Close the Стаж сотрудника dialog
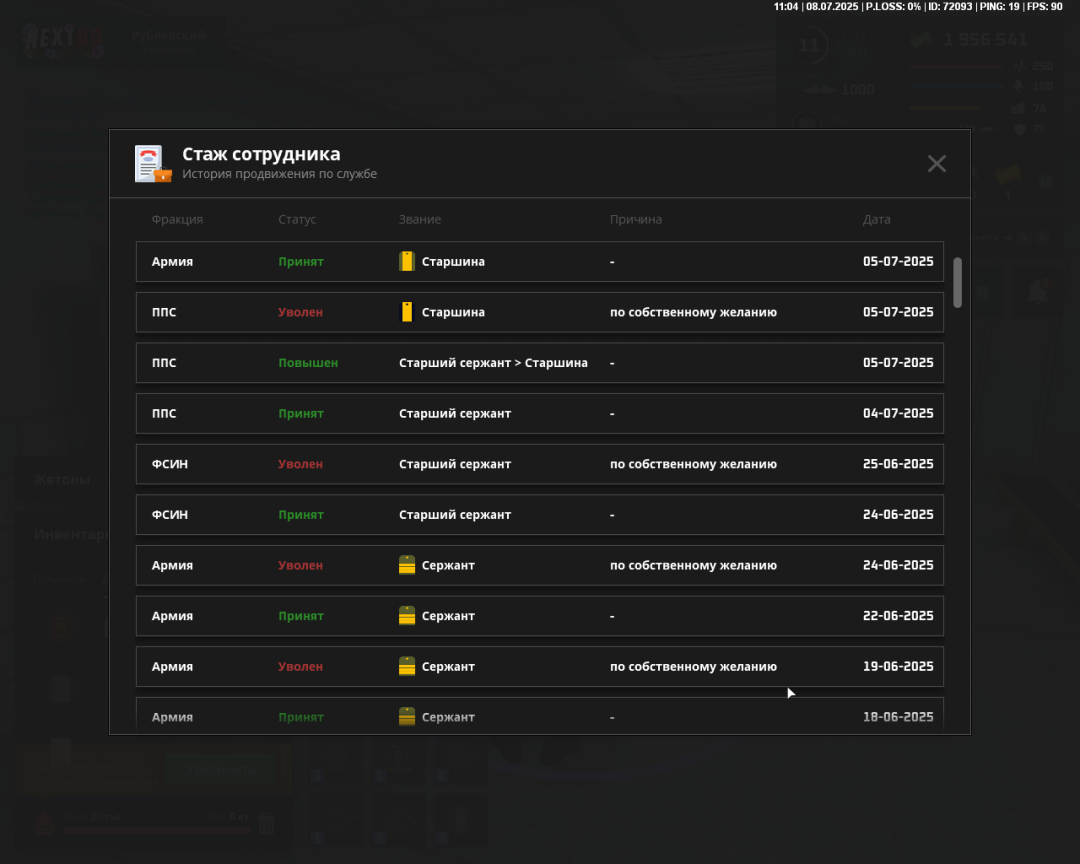The image size is (1080, 864). coord(936,163)
